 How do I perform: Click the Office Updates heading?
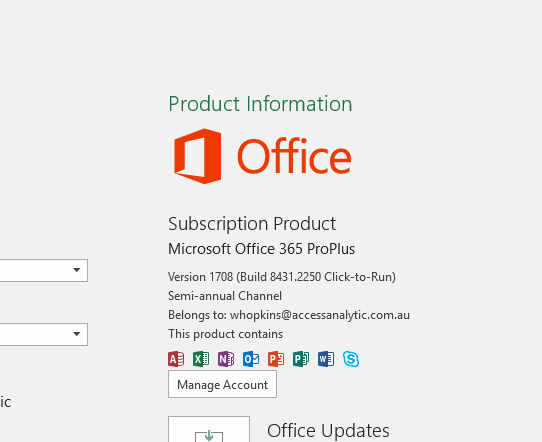coord(328,431)
